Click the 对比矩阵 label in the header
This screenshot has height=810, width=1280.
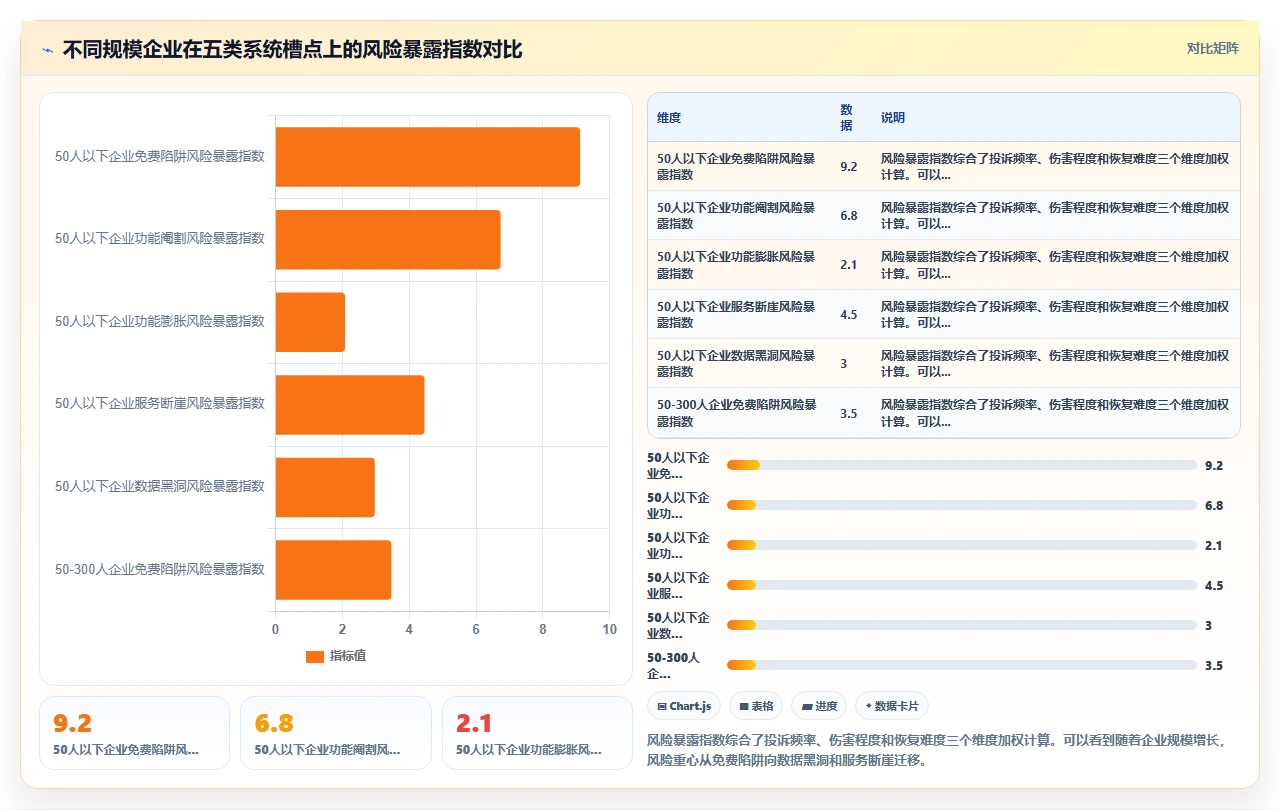1212,49
